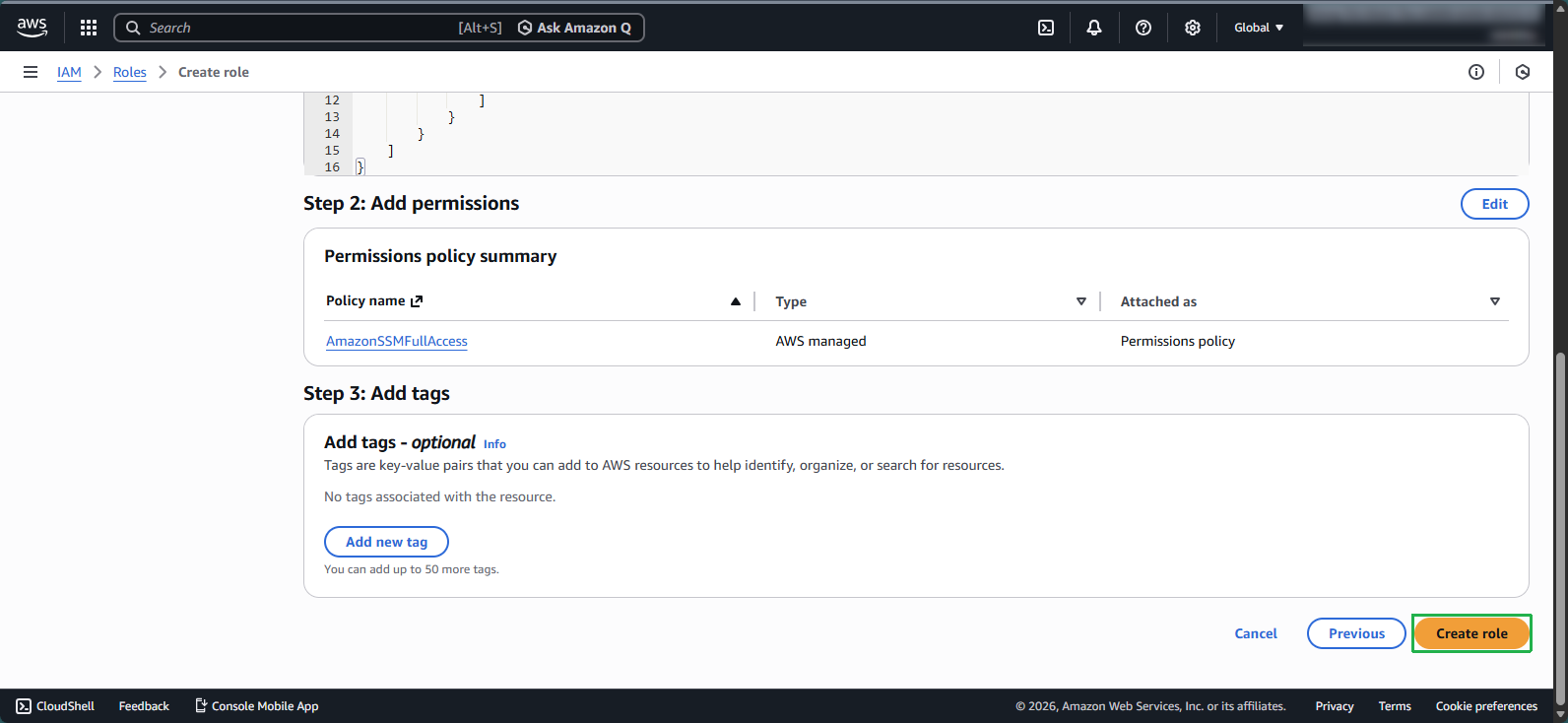Open the settings gear icon
The width and height of the screenshot is (1568, 723).
(1193, 28)
